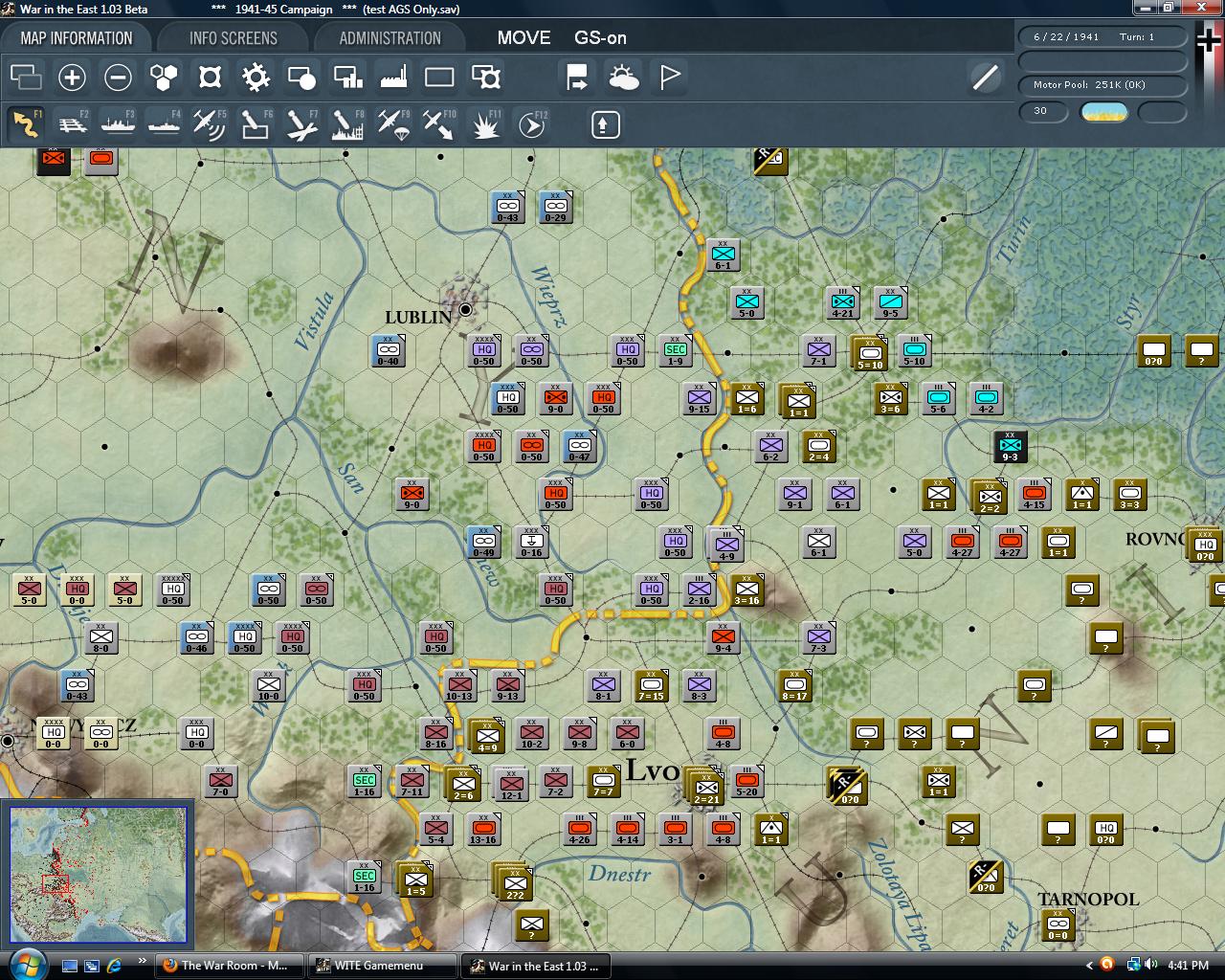
Task: Select the cyan unit labeled 9-5
Action: tap(890, 302)
